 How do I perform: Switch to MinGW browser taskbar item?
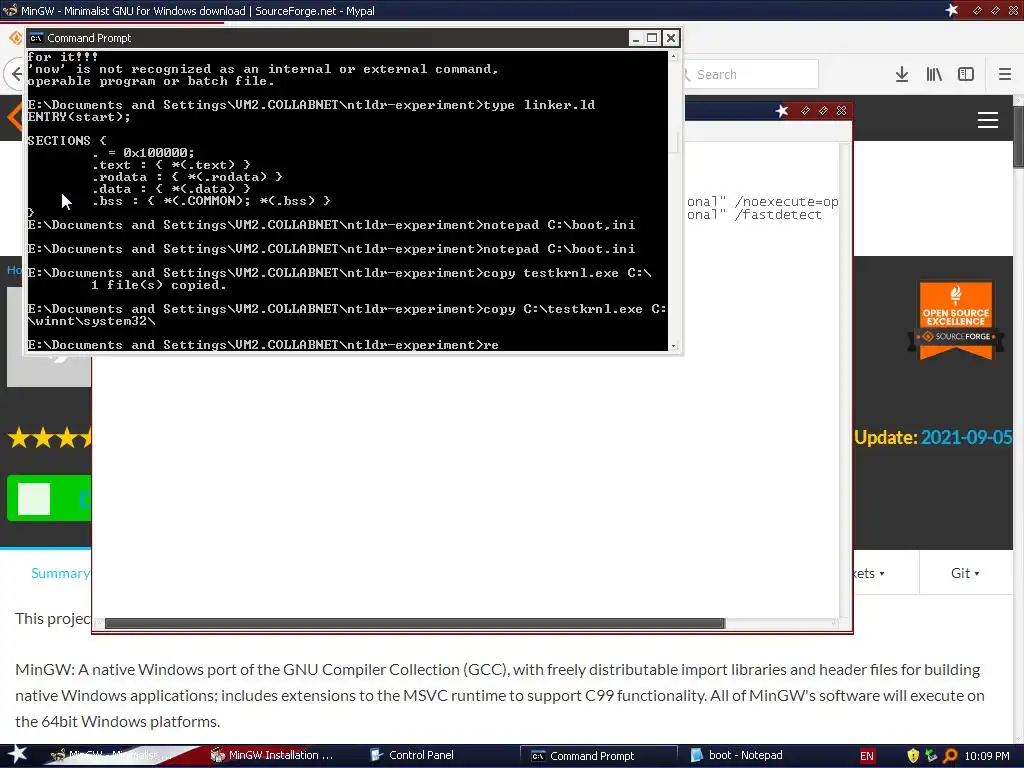tap(114, 755)
